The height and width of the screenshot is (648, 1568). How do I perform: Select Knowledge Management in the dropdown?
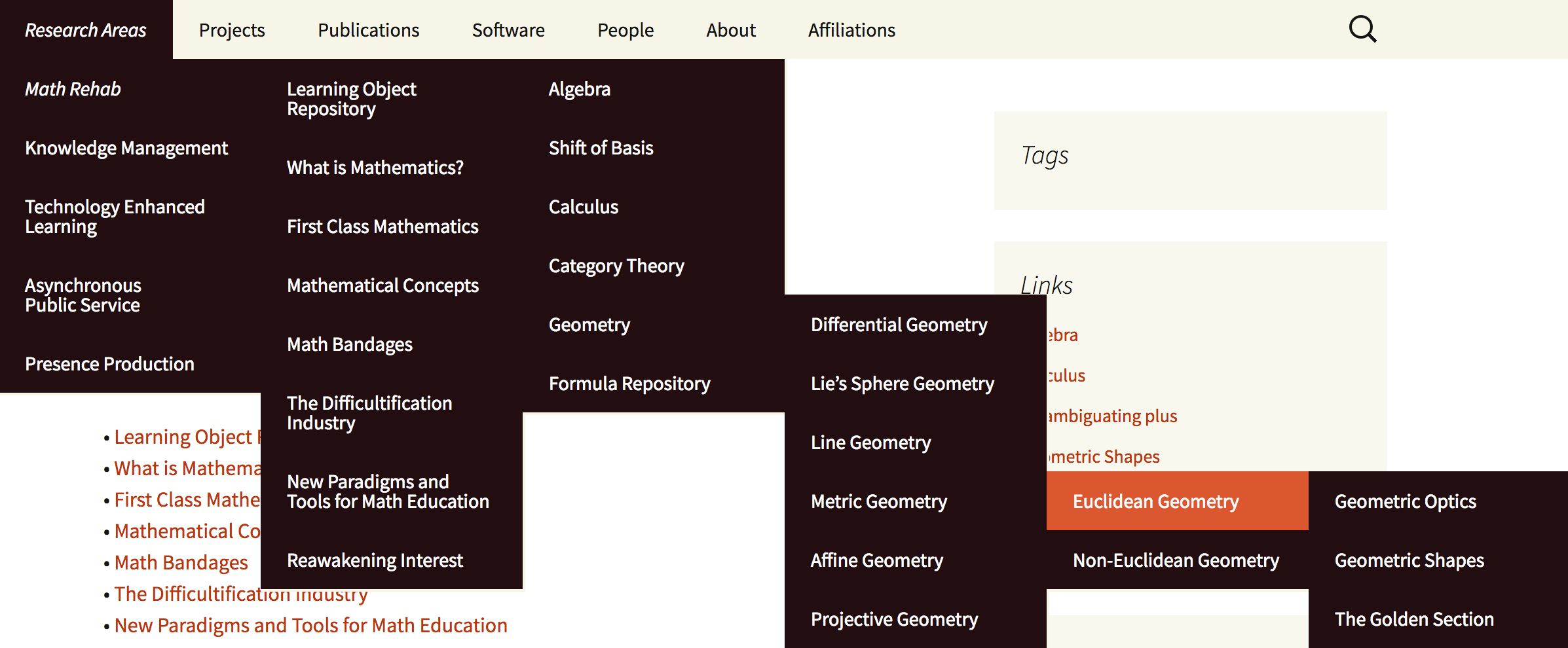[126, 148]
